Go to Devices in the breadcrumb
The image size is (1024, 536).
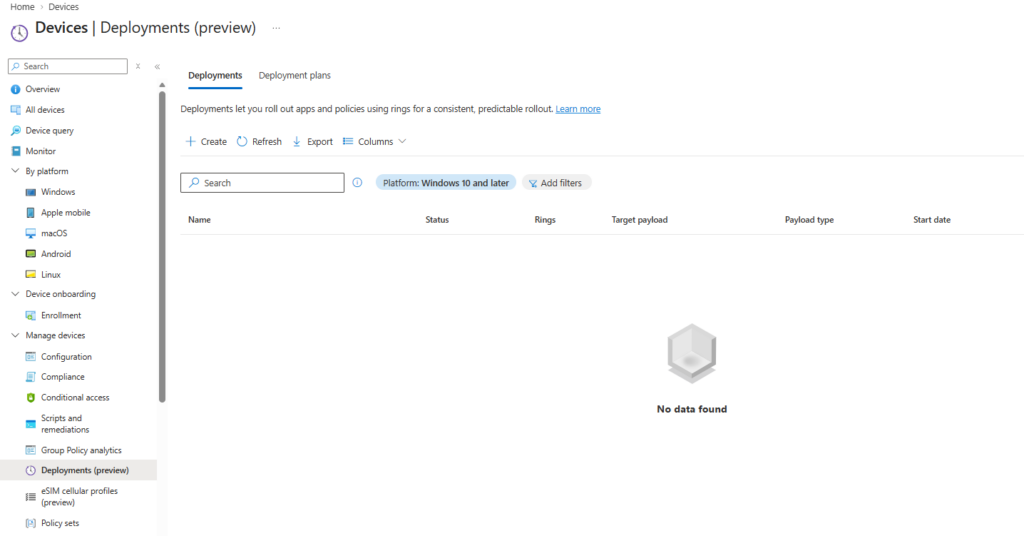pos(63,7)
